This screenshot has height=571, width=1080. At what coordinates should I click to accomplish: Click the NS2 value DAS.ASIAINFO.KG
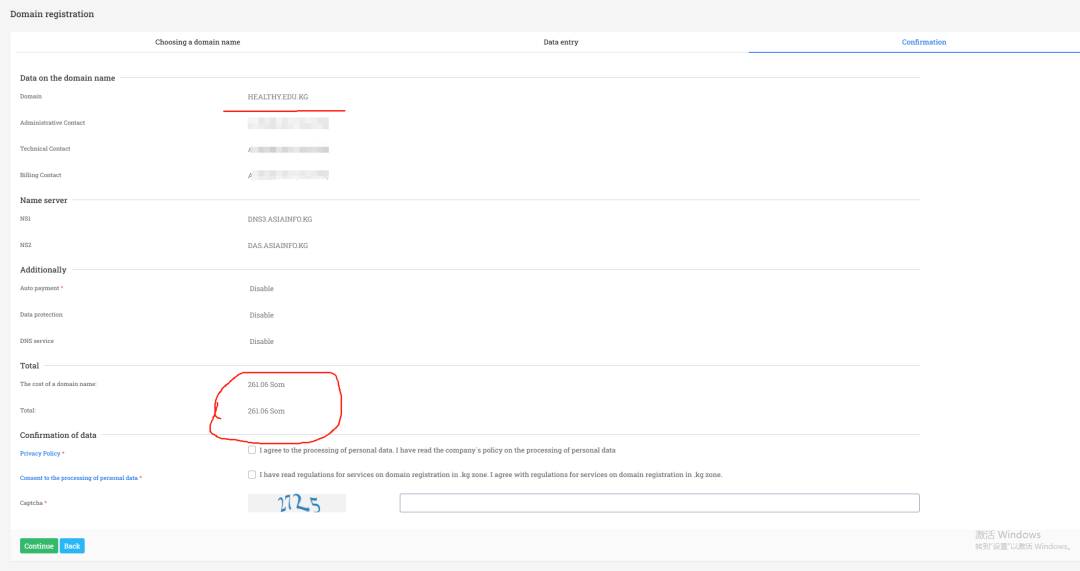pos(278,245)
